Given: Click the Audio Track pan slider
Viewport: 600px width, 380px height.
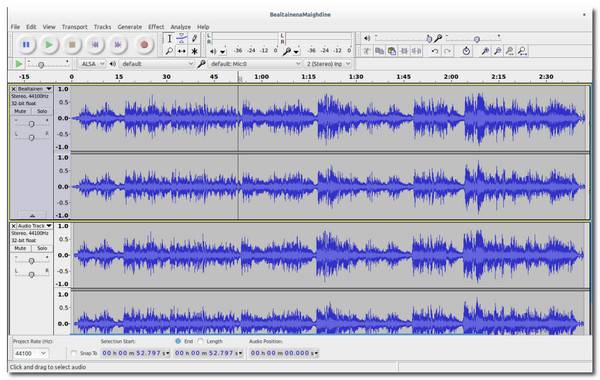Looking at the screenshot, I should pos(31,274).
